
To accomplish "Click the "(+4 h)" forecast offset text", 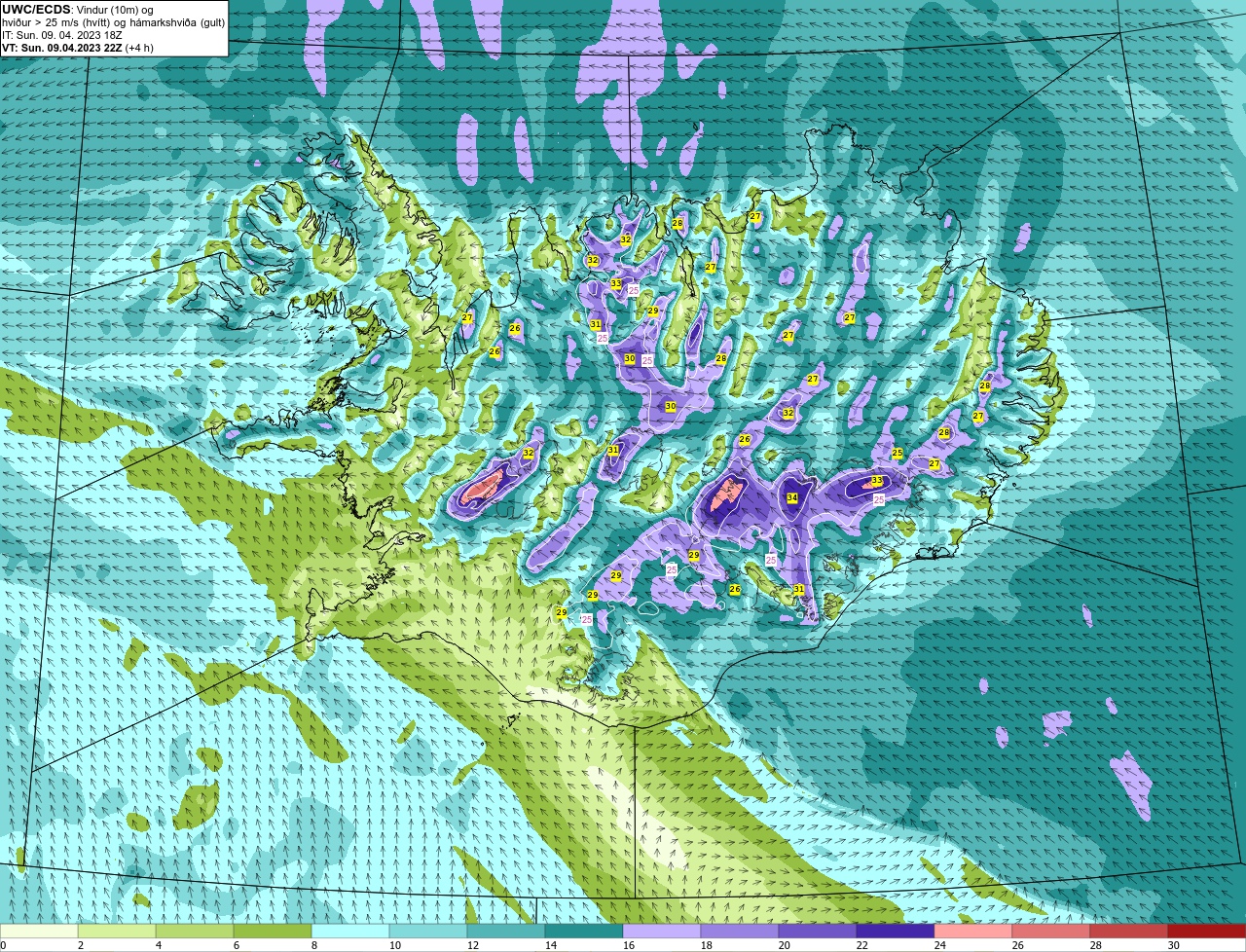I will (x=139, y=48).
